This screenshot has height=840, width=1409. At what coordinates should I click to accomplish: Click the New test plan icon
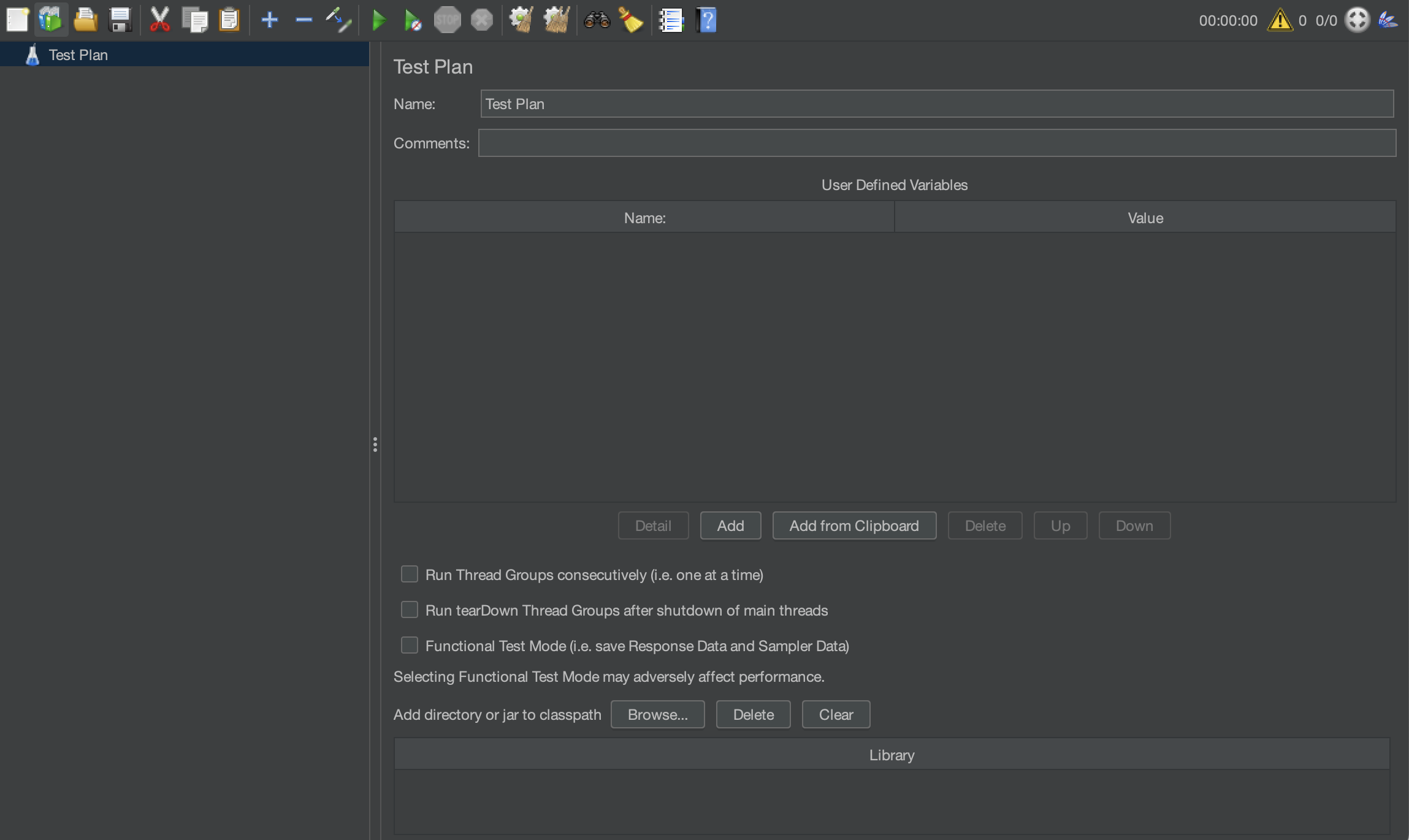coord(17,20)
